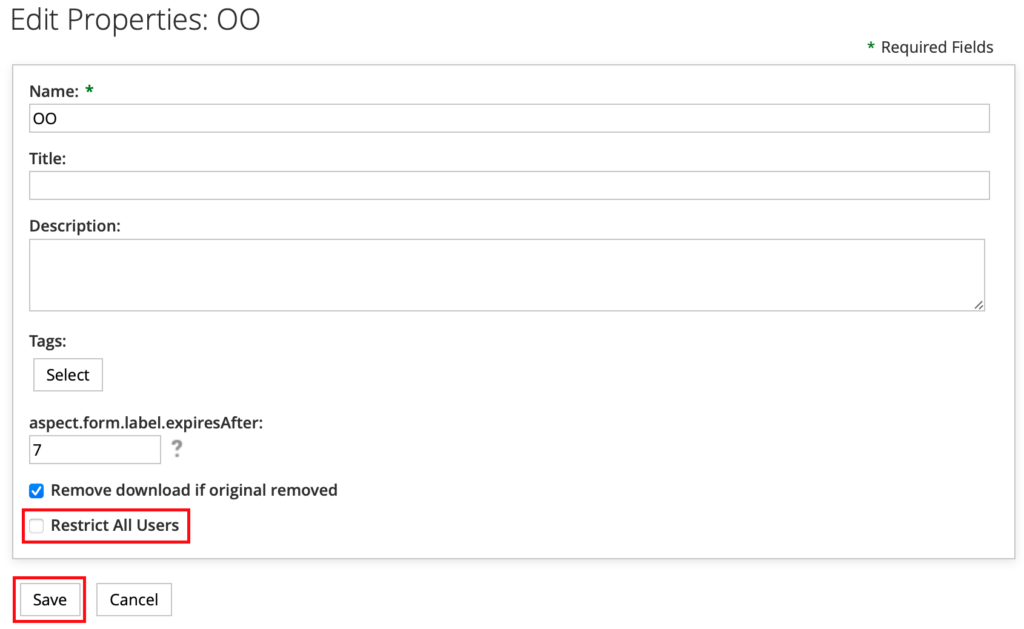Screen dimensions: 1024x629
Task: Click the "Remove download if original removed" label
Action: coord(194,490)
